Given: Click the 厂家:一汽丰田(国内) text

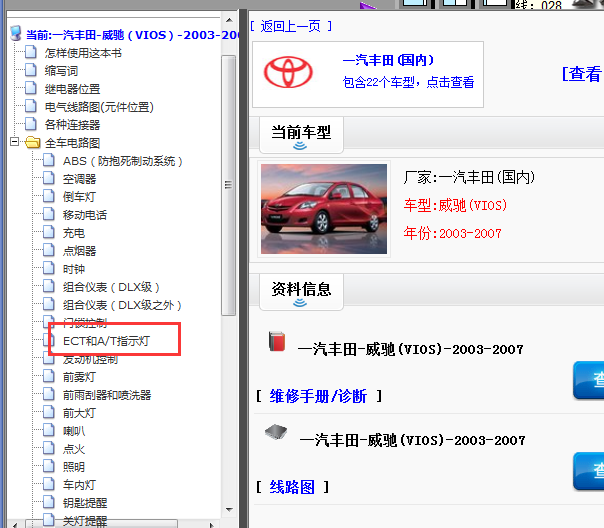Looking at the screenshot, I should (469, 177).
